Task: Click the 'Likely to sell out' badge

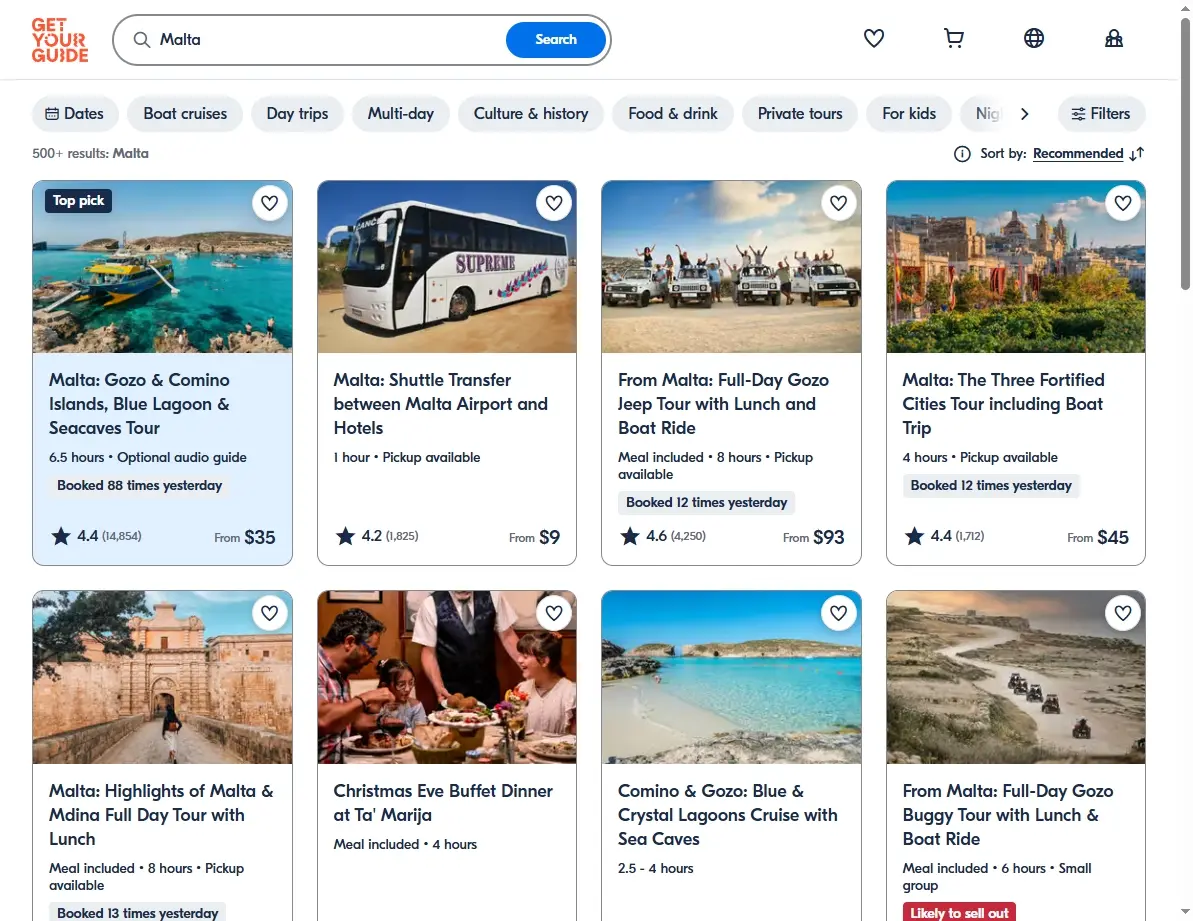Action: 959,913
